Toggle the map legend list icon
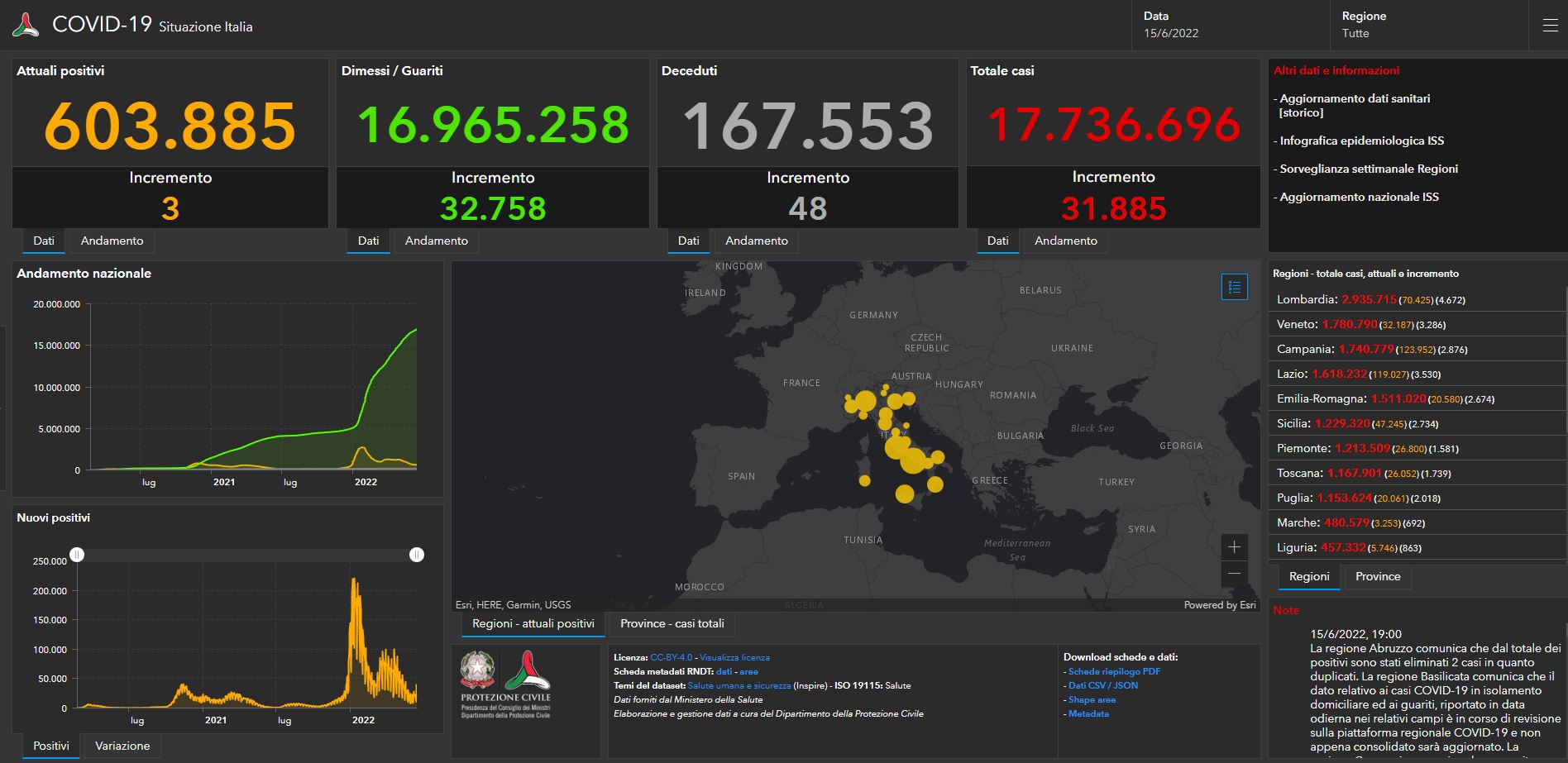The height and width of the screenshot is (763, 1568). (1234, 287)
